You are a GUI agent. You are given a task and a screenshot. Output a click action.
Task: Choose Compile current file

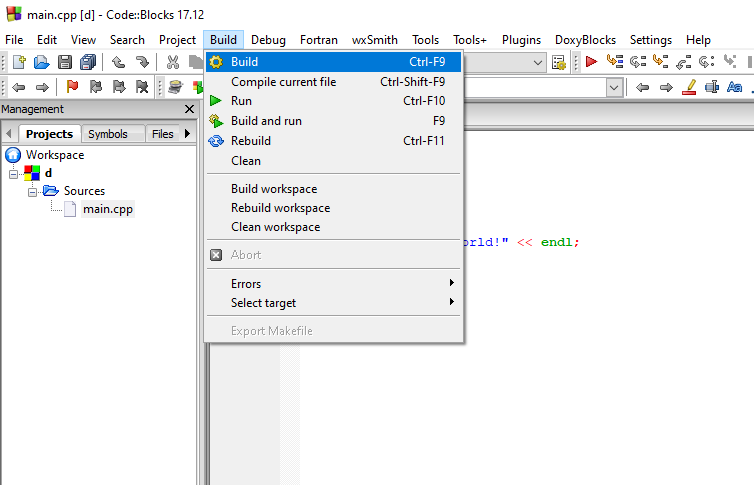tap(333, 82)
